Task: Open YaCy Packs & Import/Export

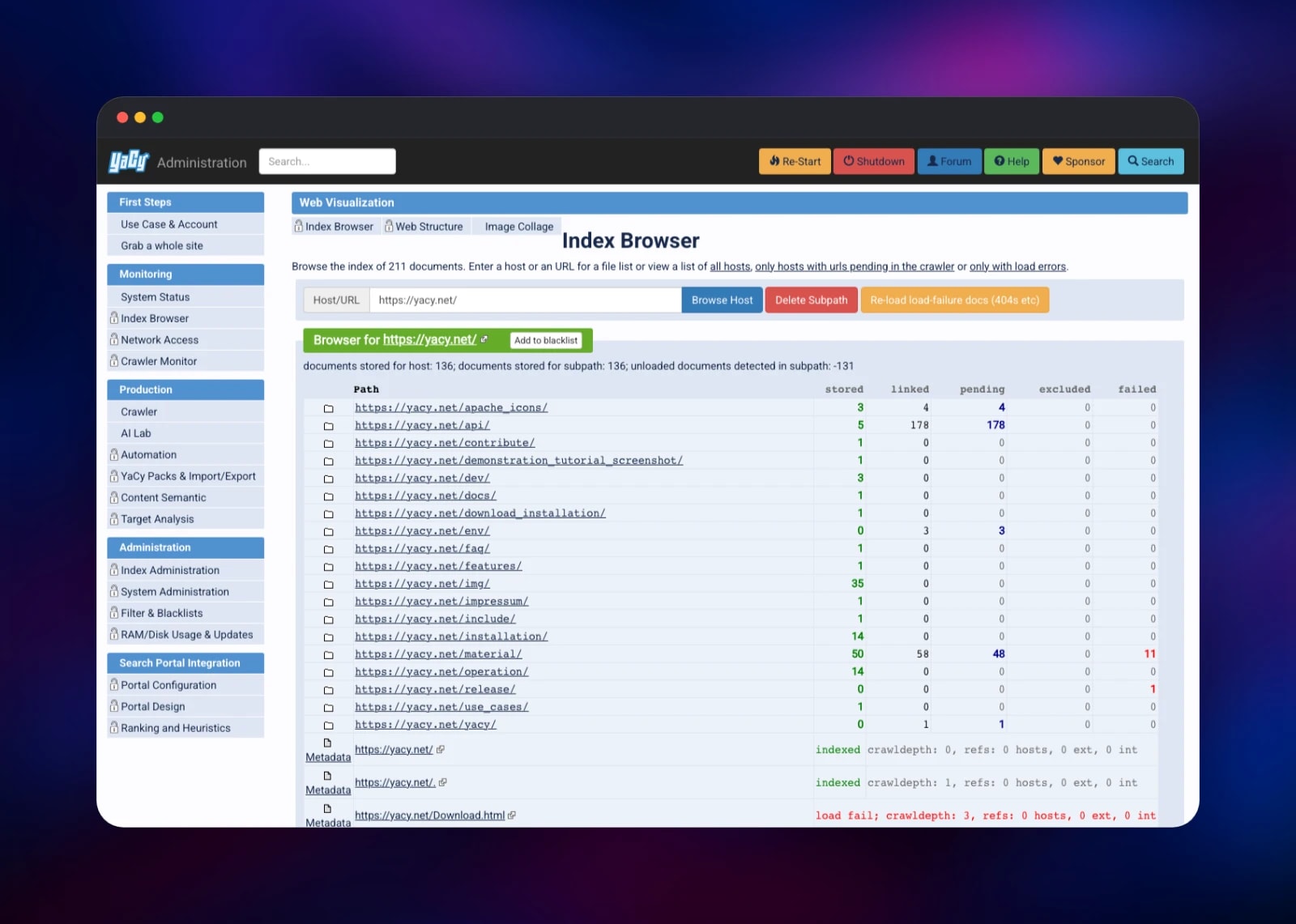Action: 185,476
